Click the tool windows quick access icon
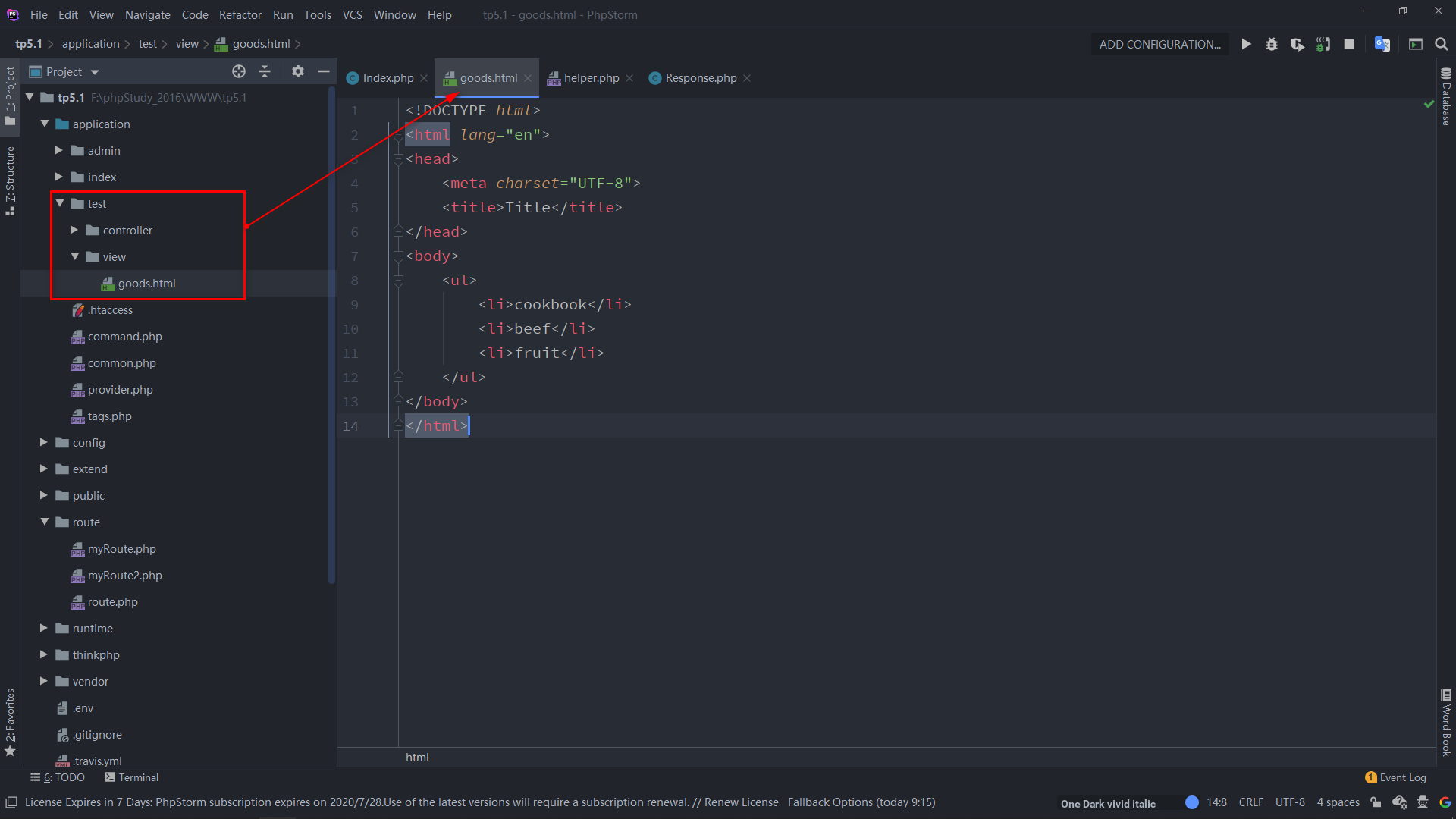Screen dimensions: 1456x819 [11, 802]
